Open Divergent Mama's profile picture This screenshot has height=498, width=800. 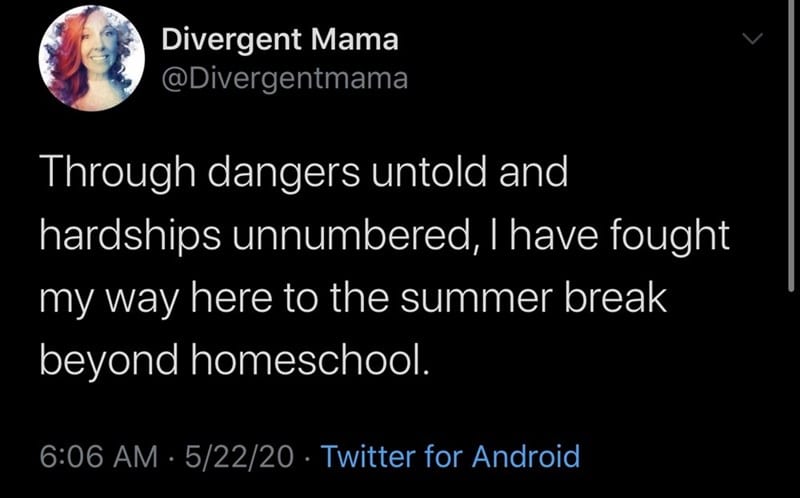point(91,58)
